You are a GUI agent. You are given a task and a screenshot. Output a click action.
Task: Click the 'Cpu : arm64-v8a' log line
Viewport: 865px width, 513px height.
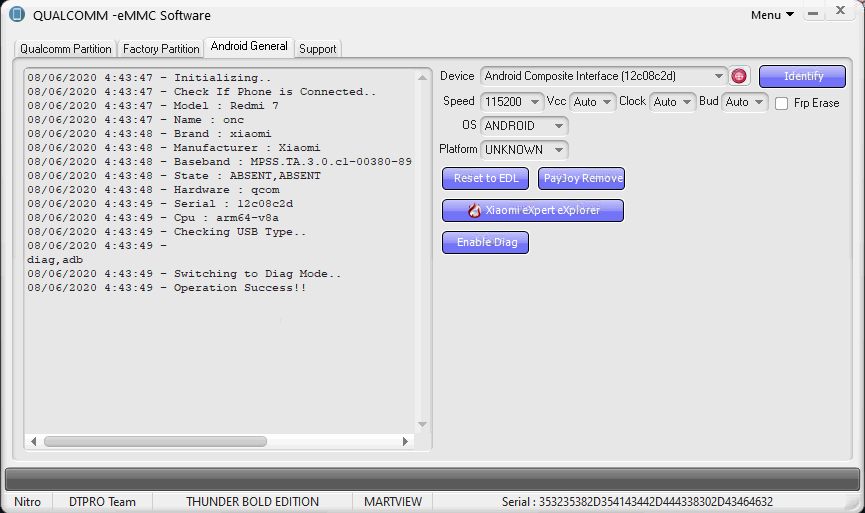coord(153,218)
